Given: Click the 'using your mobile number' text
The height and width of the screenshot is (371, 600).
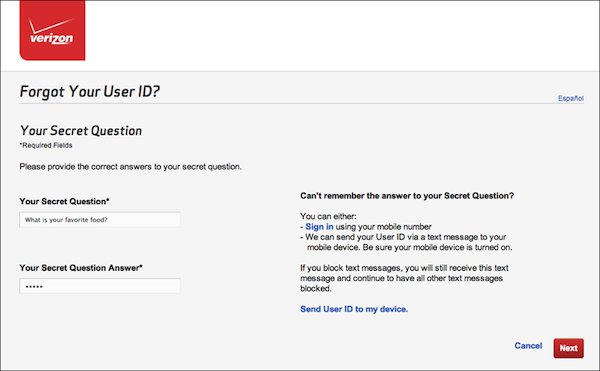Looking at the screenshot, I should click(383, 227).
